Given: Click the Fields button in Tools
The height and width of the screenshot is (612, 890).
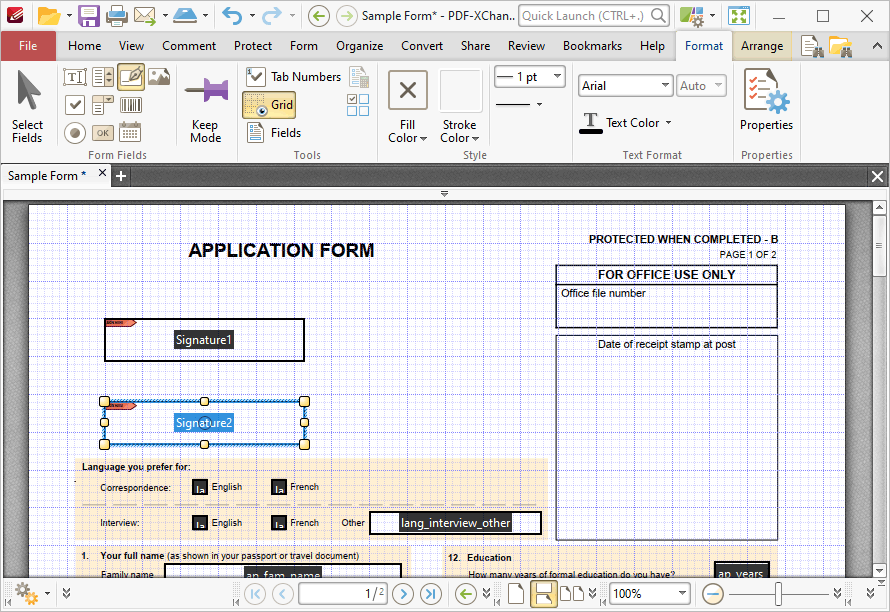Looking at the screenshot, I should click(274, 133).
